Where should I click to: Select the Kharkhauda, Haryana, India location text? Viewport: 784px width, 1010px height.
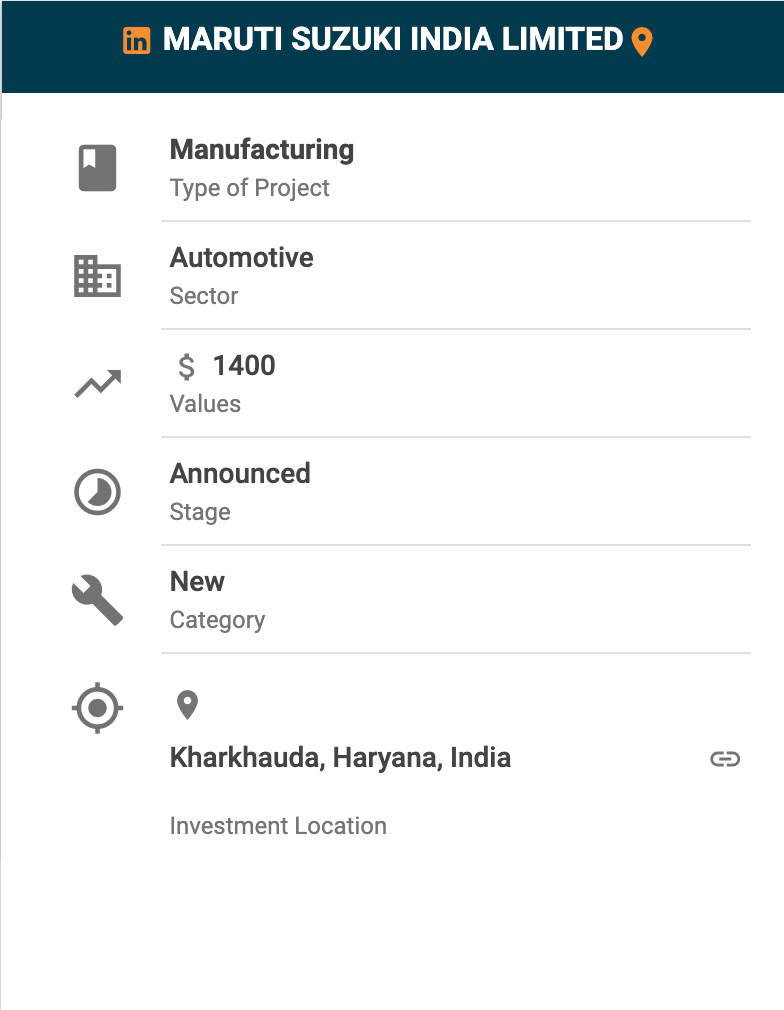pos(340,758)
